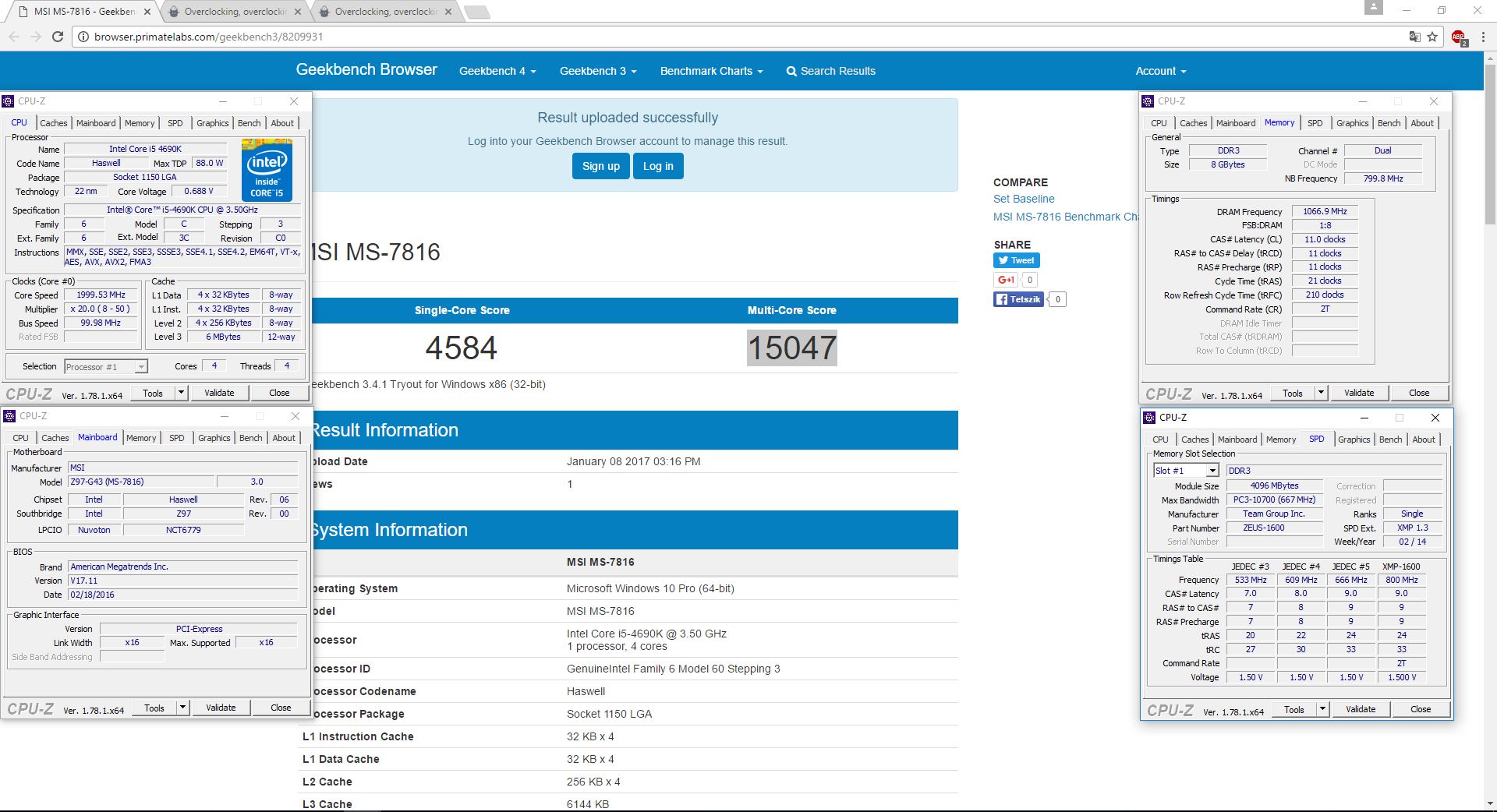The image size is (1497, 812).
Task: Click the Core Speed value 1999.53 MHz
Action: [101, 295]
